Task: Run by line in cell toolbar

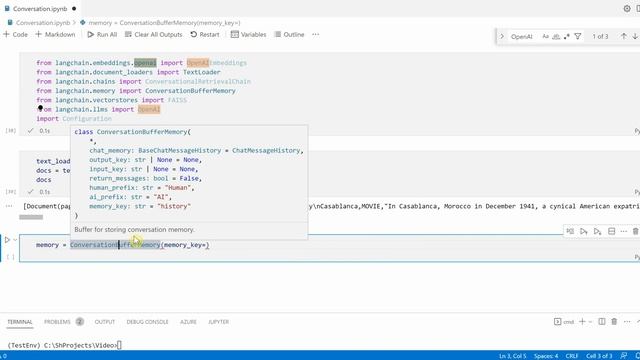Action: pyautogui.click(x=570, y=231)
